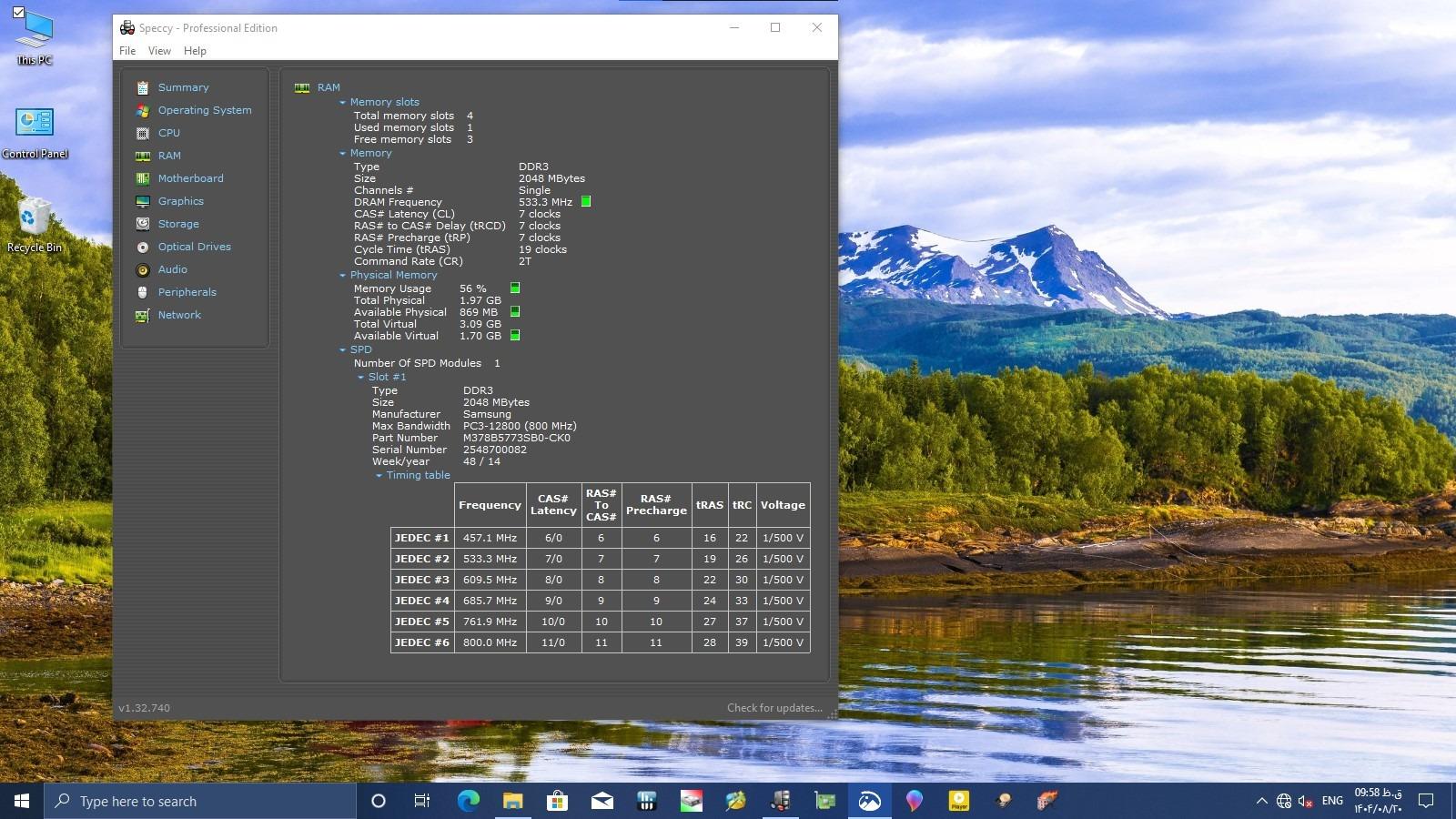The width and height of the screenshot is (1456, 819).
Task: Click the Optical Drives disc icon
Action: click(x=143, y=248)
